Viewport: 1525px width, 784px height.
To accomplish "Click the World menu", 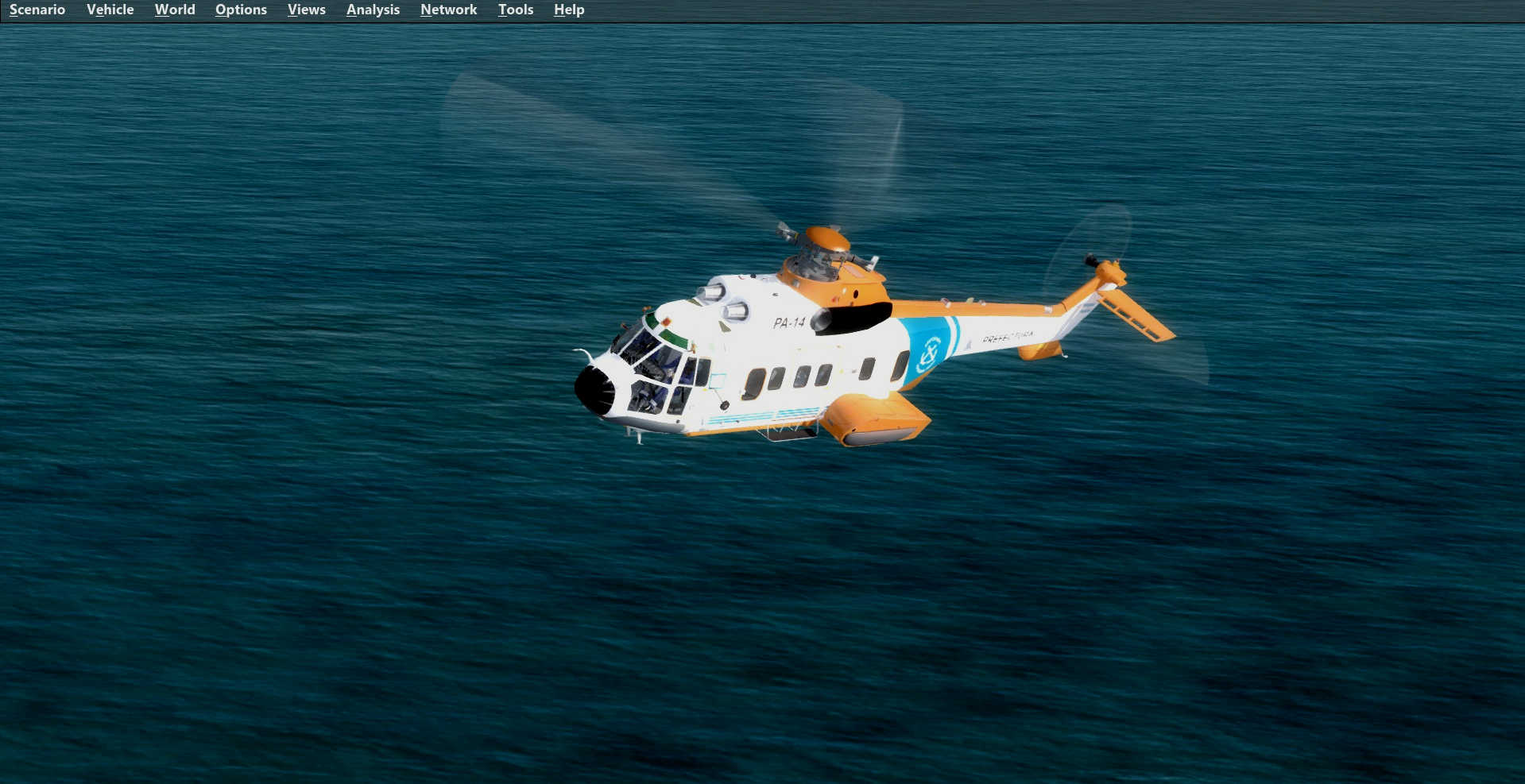I will coord(175,10).
